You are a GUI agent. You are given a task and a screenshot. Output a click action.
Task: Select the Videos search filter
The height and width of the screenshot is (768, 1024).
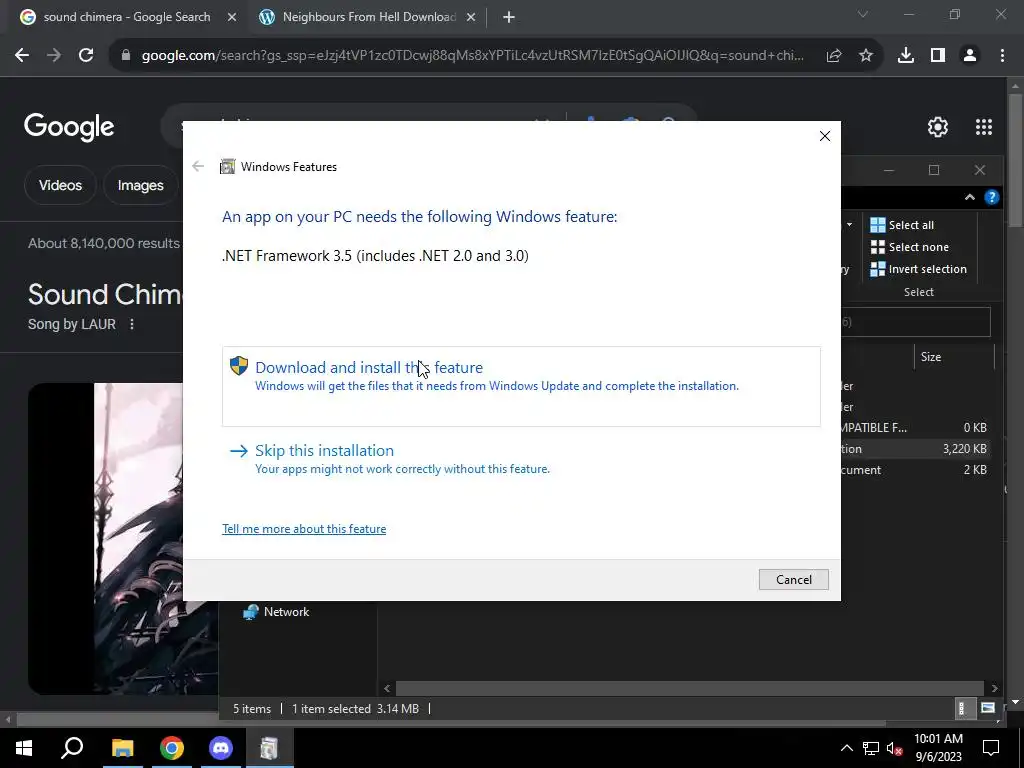click(x=60, y=185)
